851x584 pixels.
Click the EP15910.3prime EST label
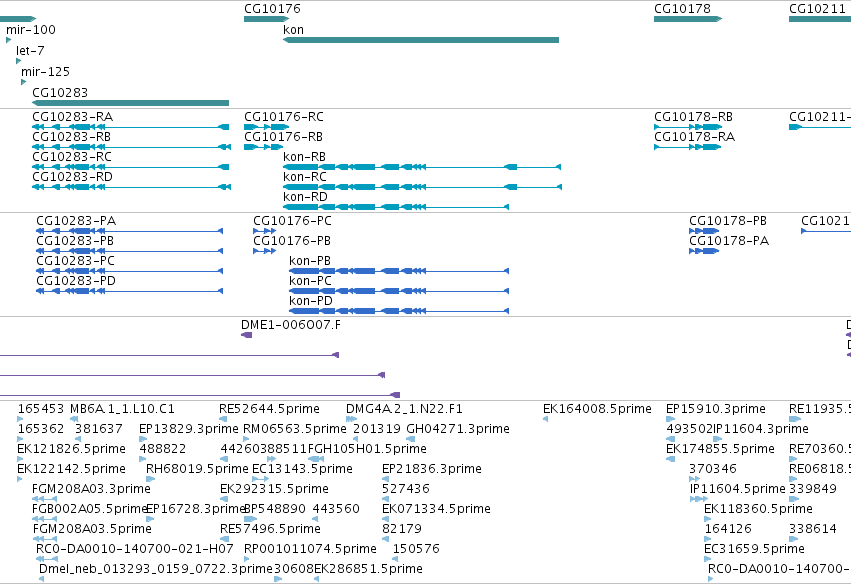click(716, 409)
